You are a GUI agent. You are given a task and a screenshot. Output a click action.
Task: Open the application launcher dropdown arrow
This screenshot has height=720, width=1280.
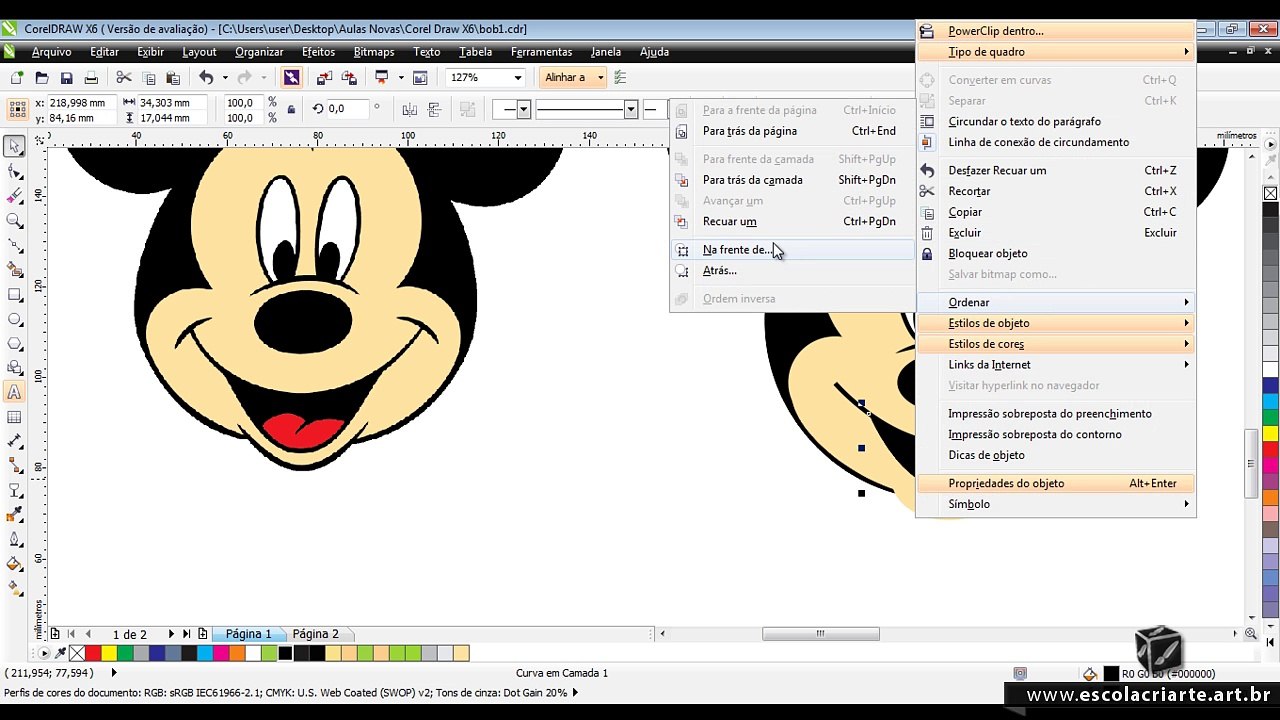[x=400, y=77]
